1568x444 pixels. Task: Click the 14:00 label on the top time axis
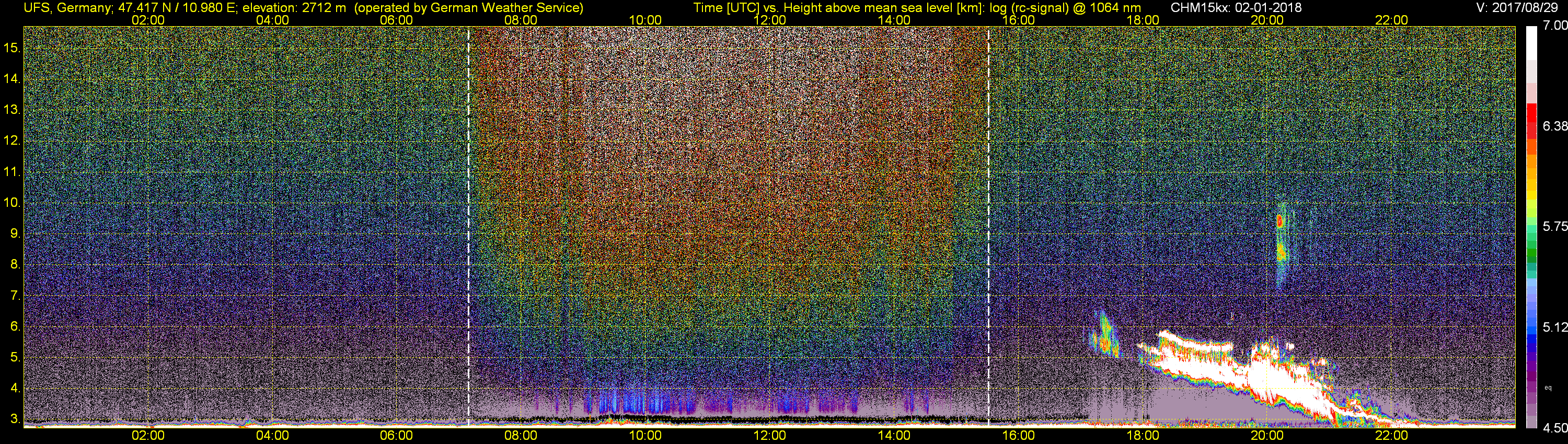point(894,20)
